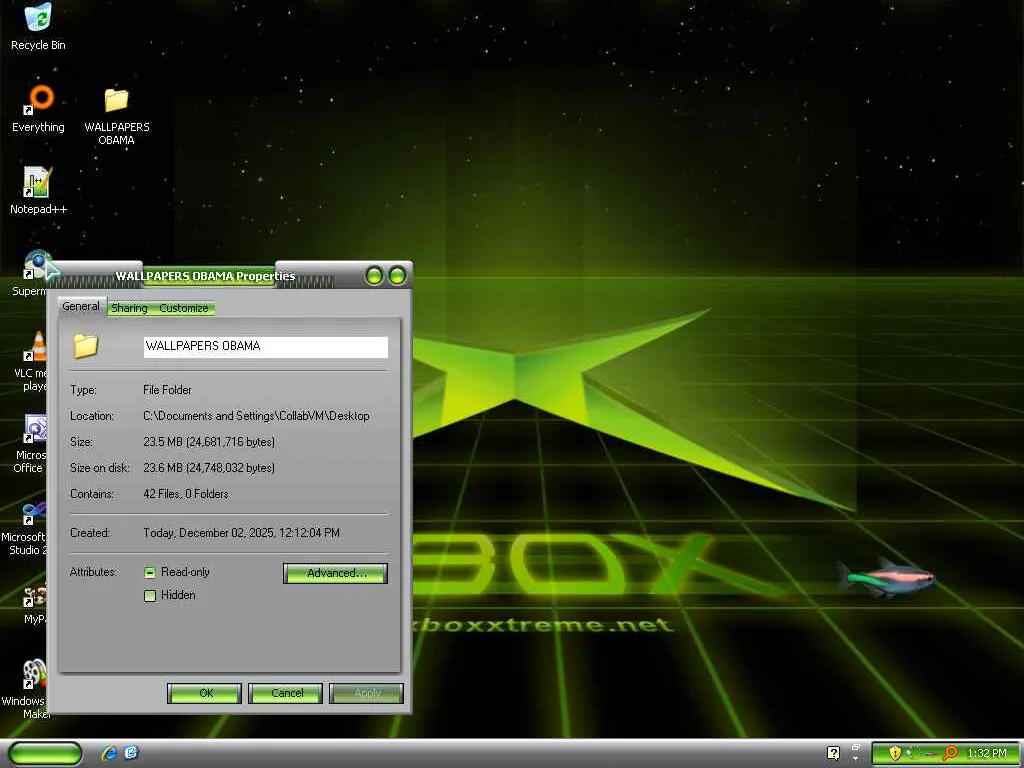
Task: Select the Everything search shortcut icon
Action: point(39,100)
